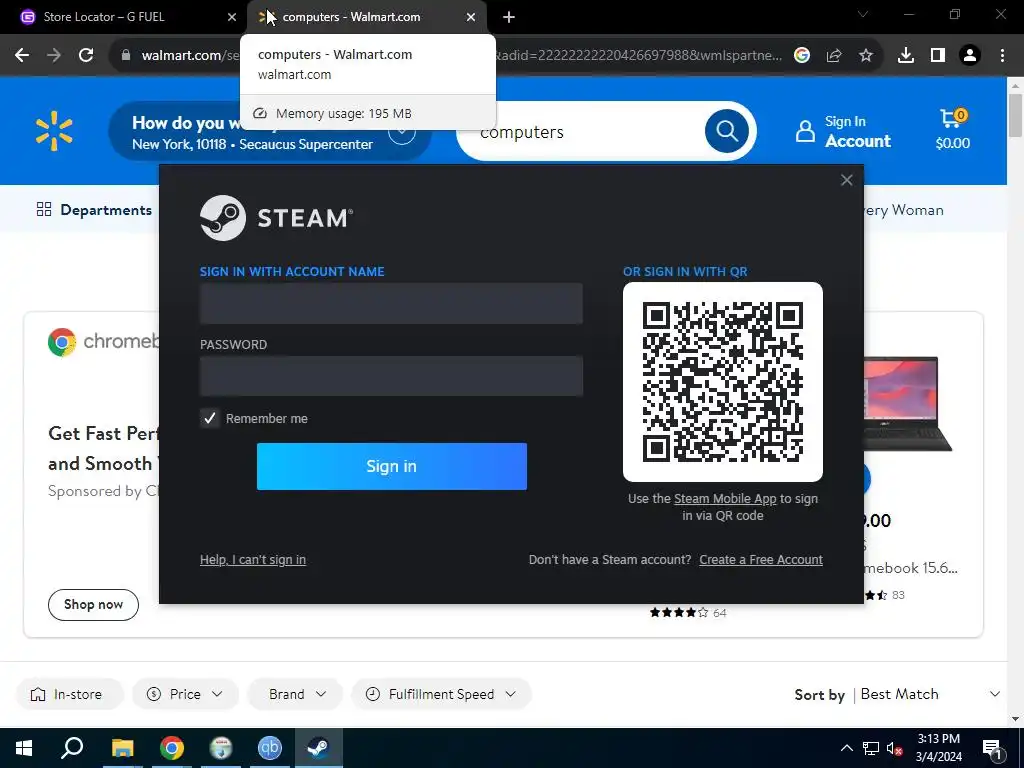Viewport: 1024px width, 768px height.
Task: Close the Steam sign-in dialog
Action: coord(846,180)
